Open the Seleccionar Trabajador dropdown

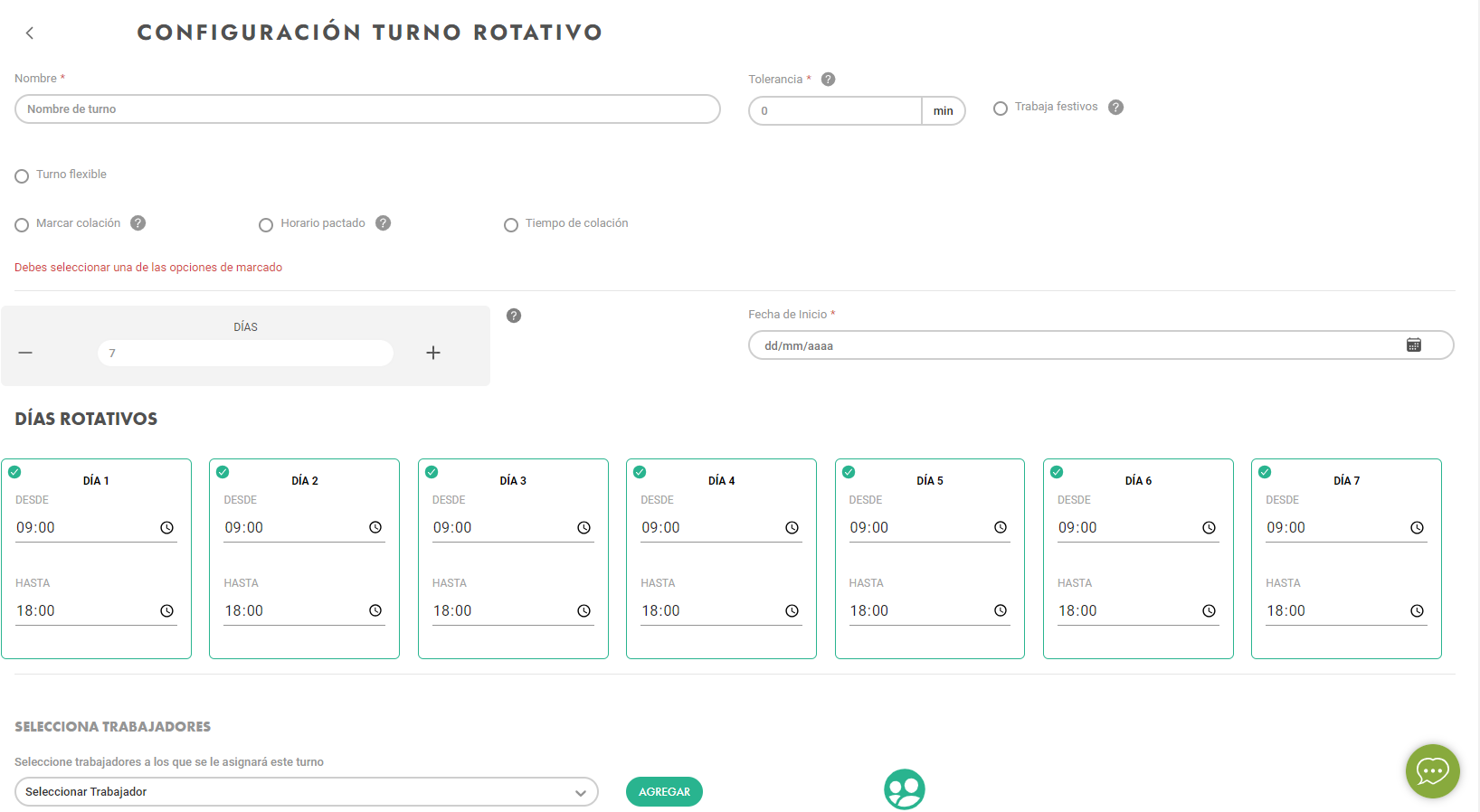point(306,792)
